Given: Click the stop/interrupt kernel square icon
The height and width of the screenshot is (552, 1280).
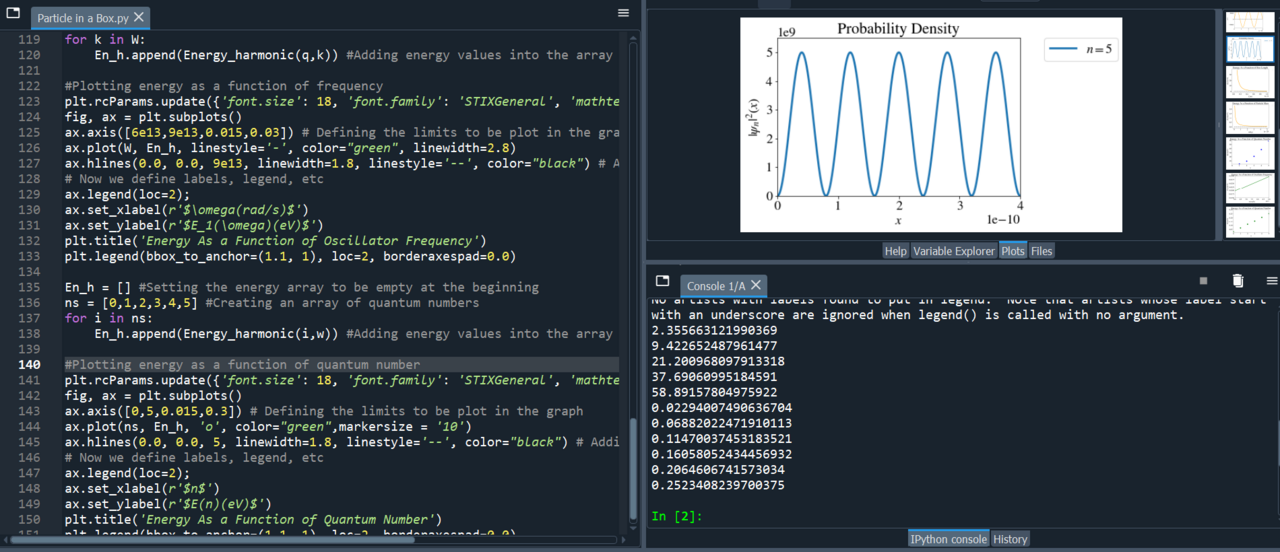Looking at the screenshot, I should coord(1203,281).
